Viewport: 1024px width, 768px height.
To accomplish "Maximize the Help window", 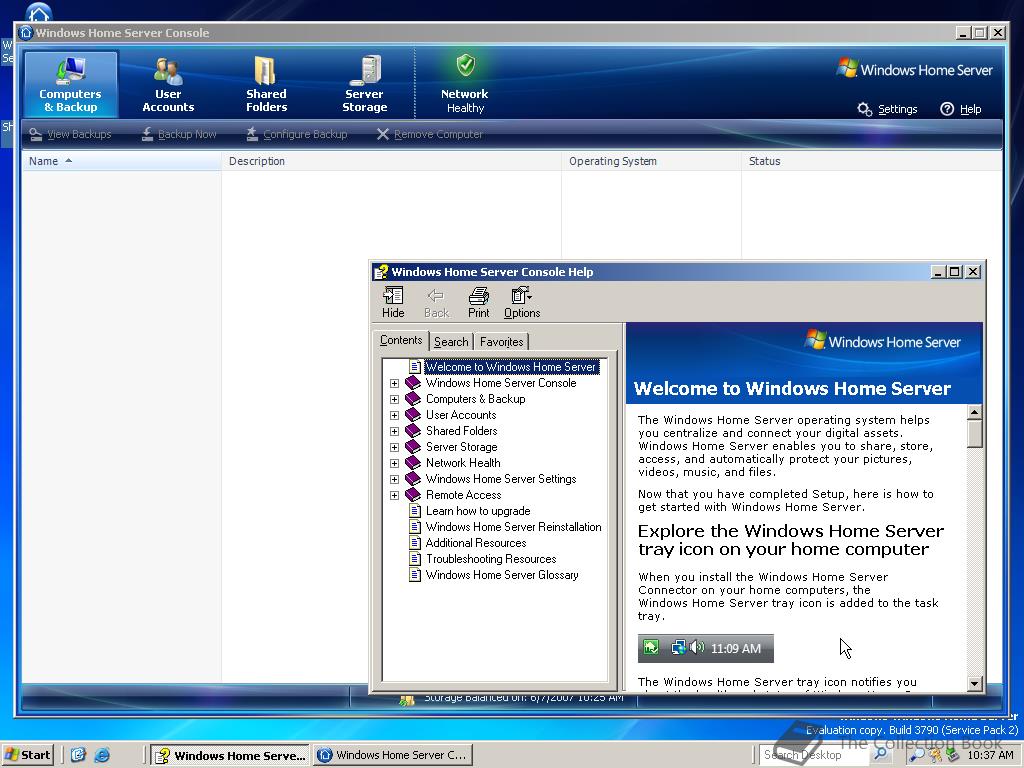I will click(x=955, y=272).
